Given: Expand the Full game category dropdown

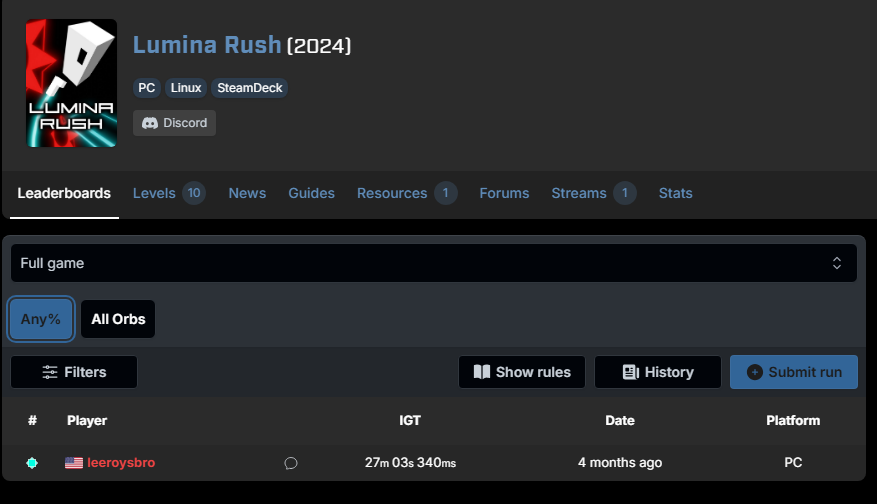Looking at the screenshot, I should 434,263.
